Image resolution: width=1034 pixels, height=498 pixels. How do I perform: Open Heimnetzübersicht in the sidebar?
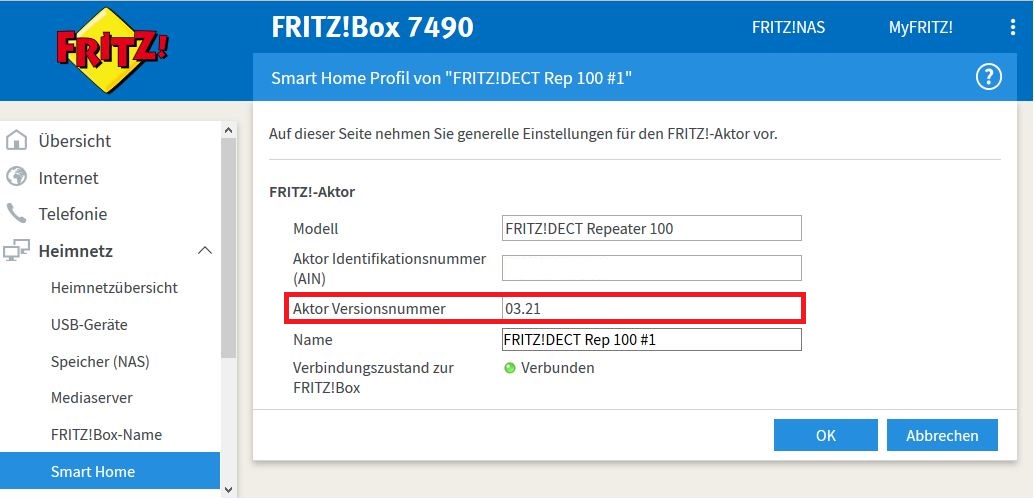click(x=114, y=288)
